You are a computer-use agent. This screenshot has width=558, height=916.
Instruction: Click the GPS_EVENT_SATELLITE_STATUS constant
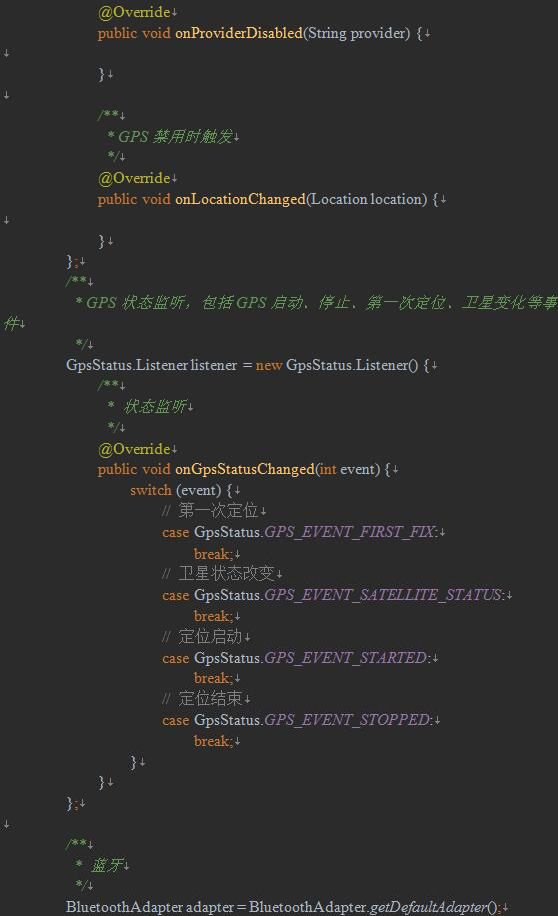pos(383,595)
